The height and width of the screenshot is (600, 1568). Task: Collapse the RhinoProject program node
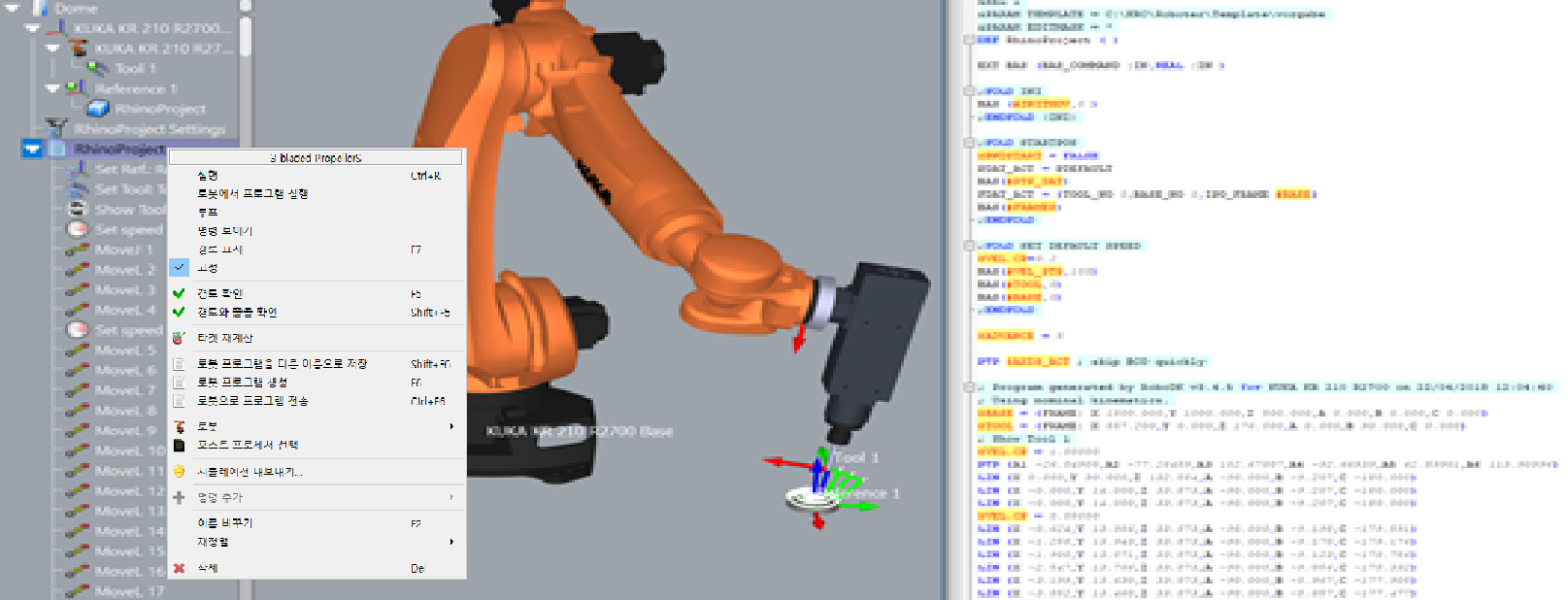click(x=33, y=149)
